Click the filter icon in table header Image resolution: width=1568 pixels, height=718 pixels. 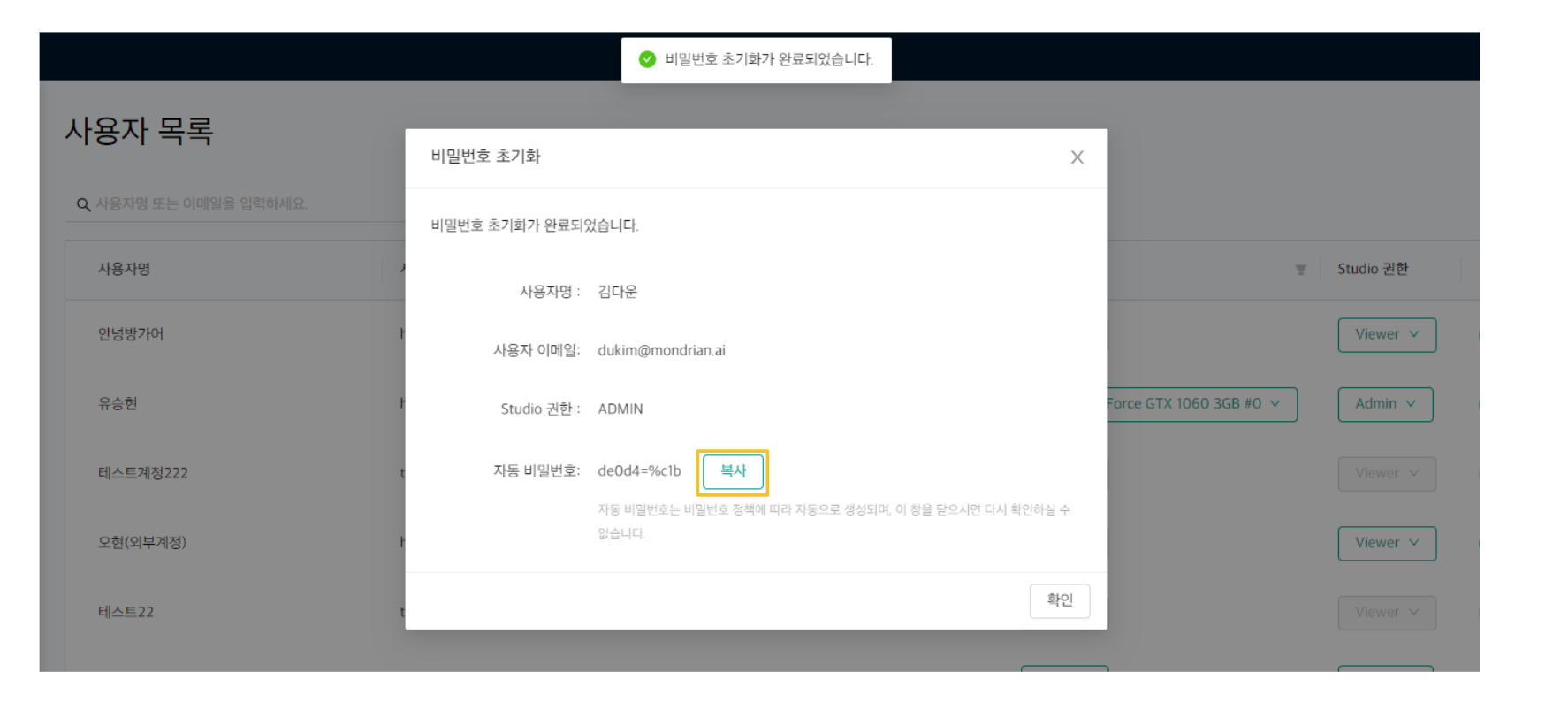[x=1300, y=270]
